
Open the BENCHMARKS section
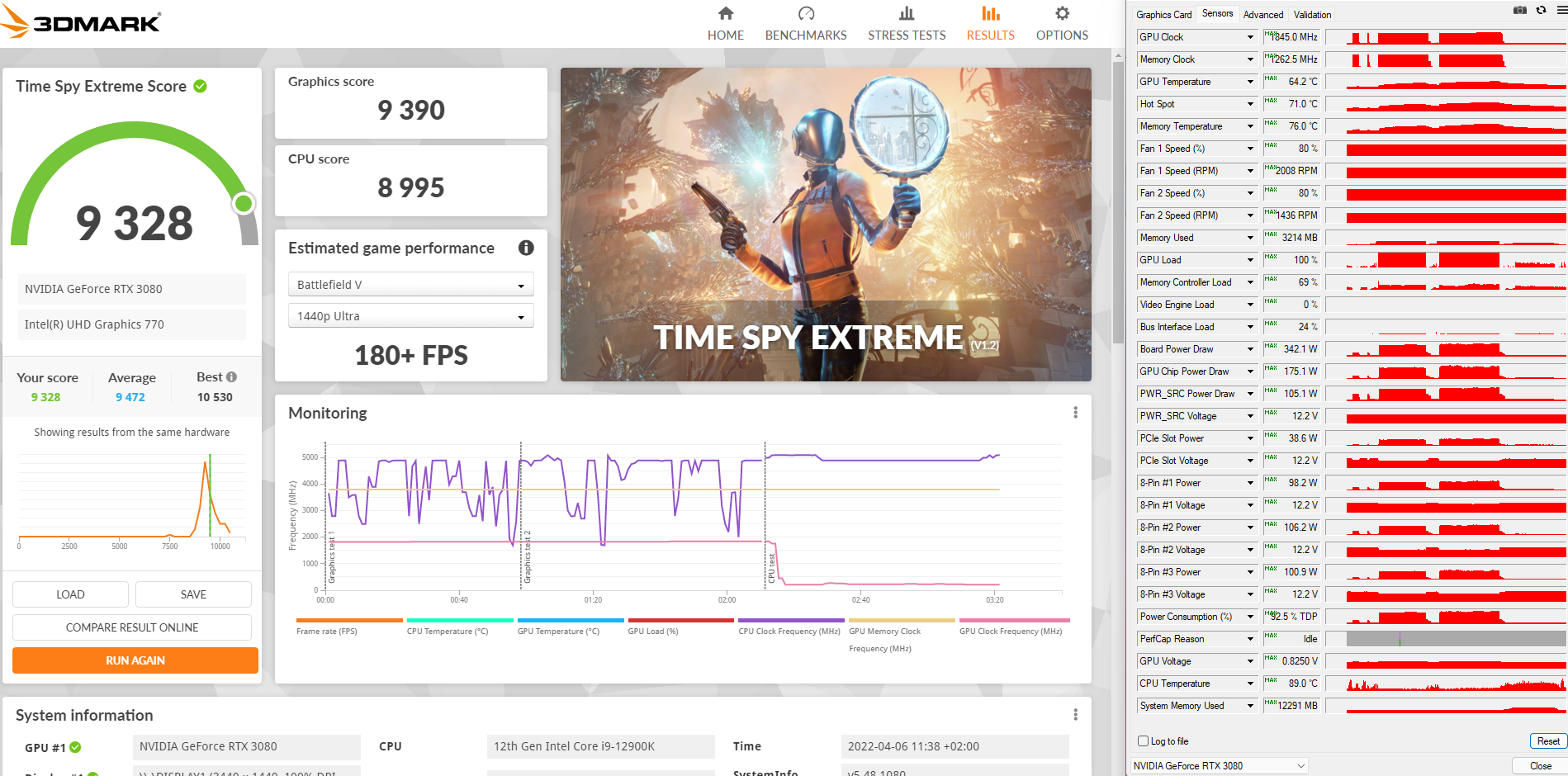pyautogui.click(x=806, y=24)
